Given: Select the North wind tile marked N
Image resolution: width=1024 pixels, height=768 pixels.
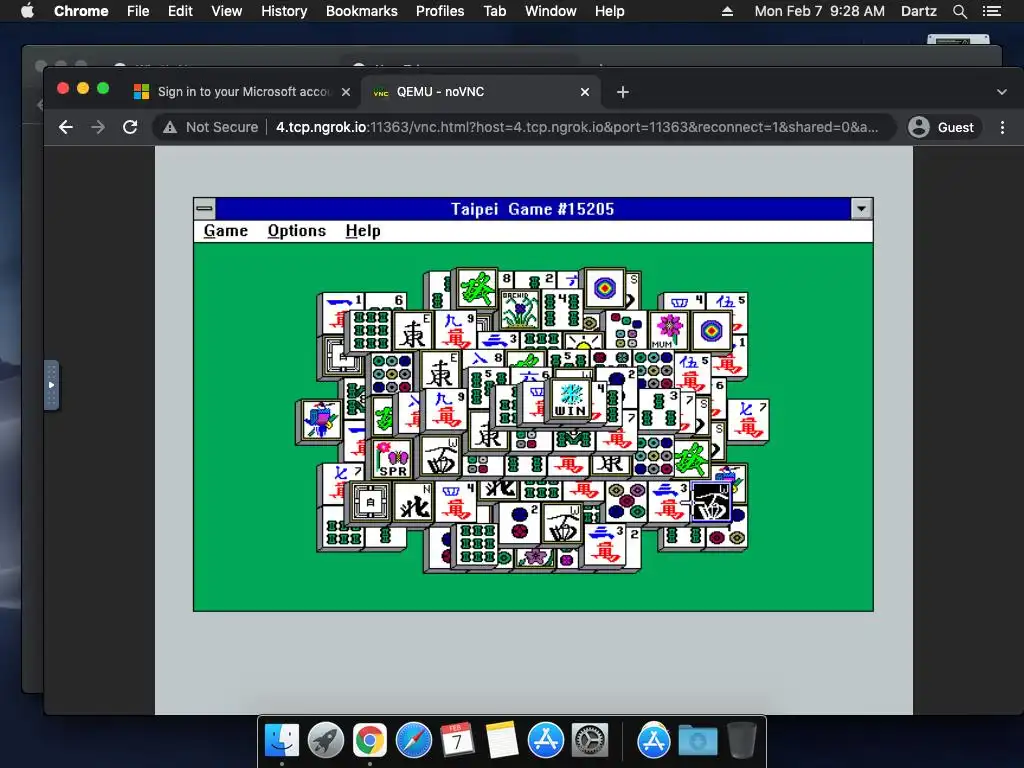Looking at the screenshot, I should pos(413,502).
